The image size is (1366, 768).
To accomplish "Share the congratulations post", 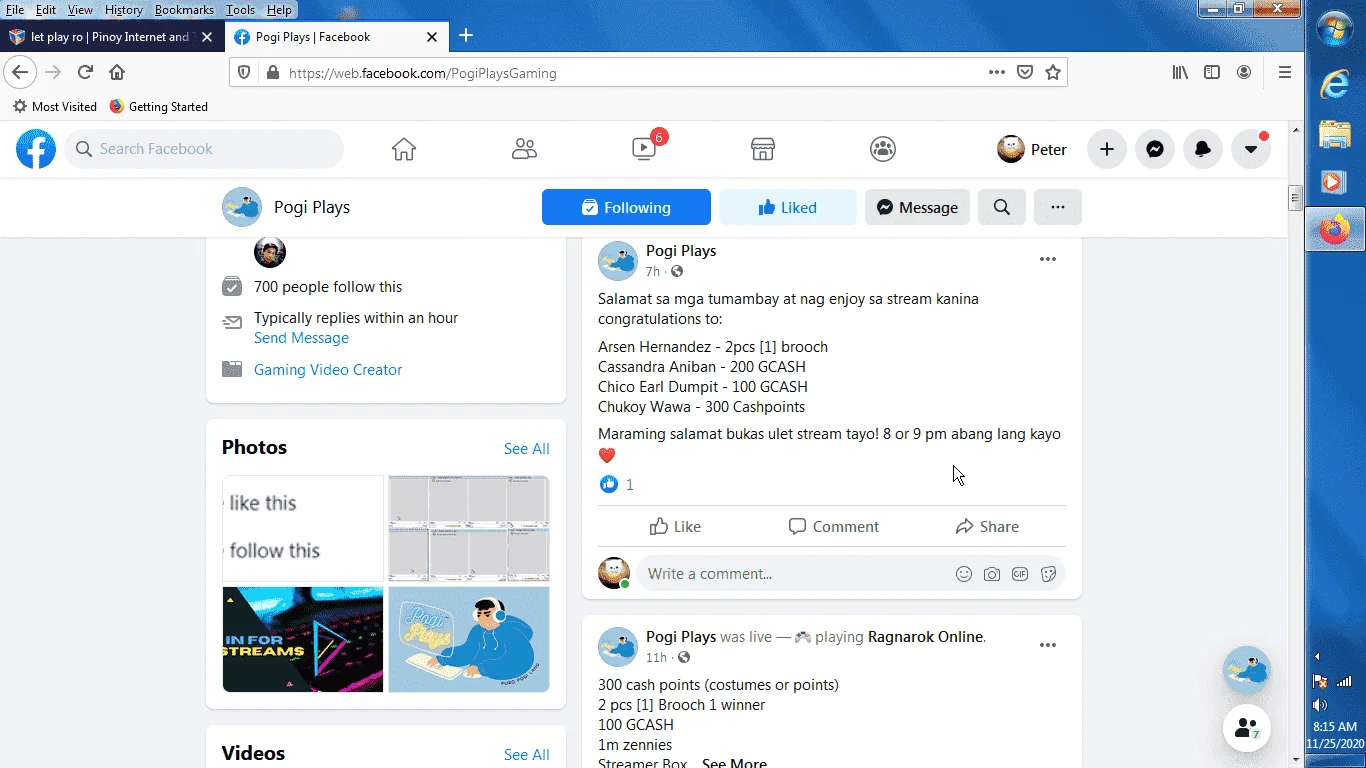I will pos(987,526).
